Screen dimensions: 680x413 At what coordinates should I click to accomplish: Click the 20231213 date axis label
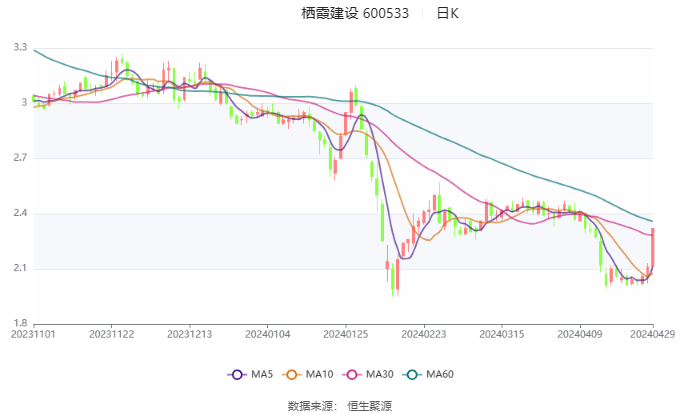pos(190,334)
